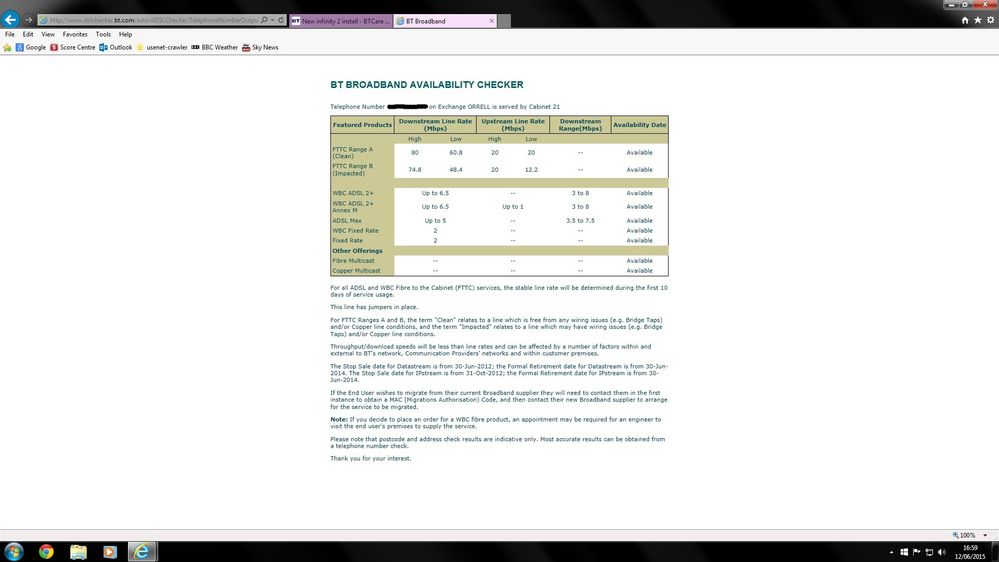Viewport: 999px width, 562px height.
Task: Click the Fibre Multicast row label
Action: coord(354,261)
